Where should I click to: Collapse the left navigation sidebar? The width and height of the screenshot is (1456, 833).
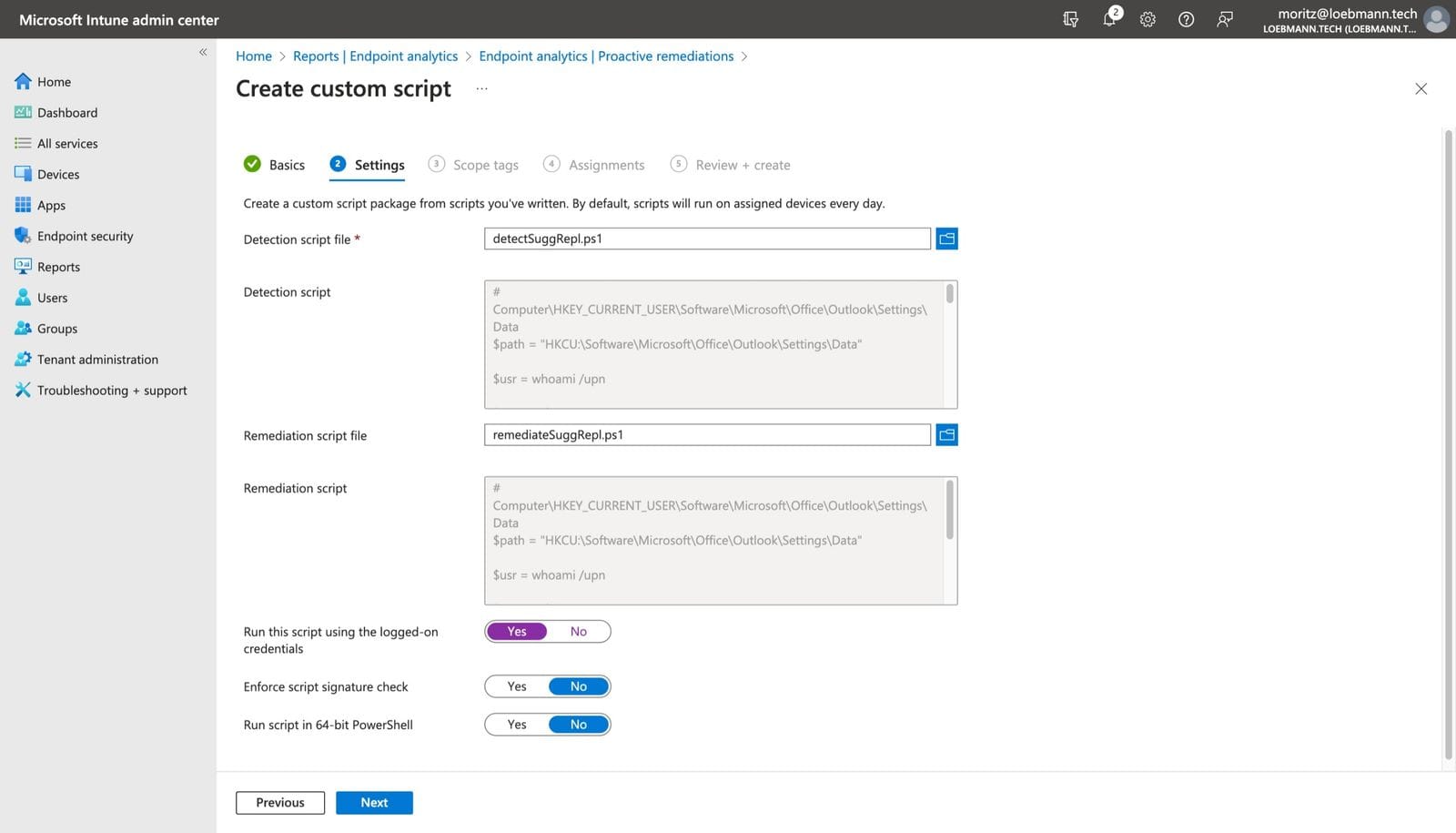tap(203, 52)
